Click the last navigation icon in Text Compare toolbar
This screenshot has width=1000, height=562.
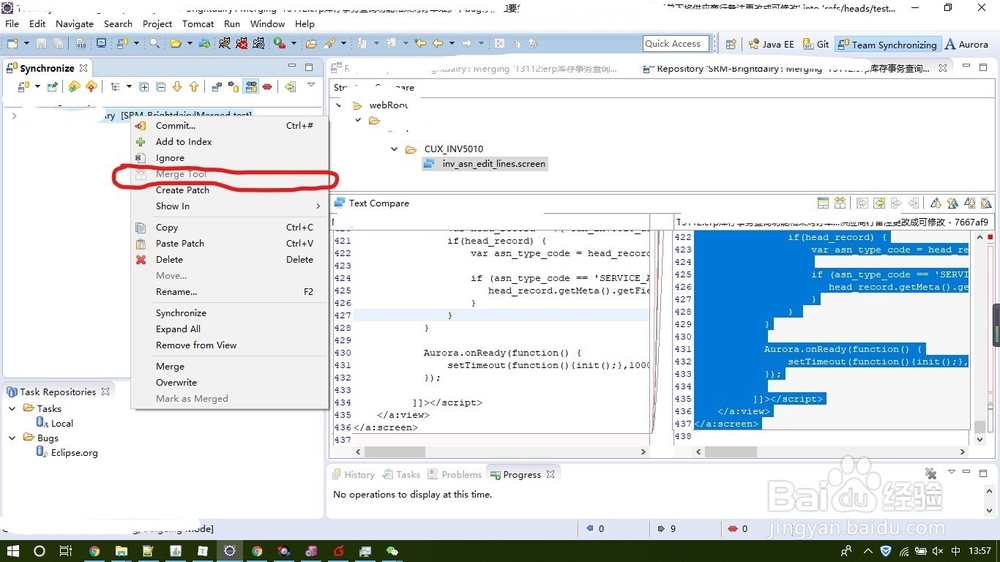(x=986, y=203)
